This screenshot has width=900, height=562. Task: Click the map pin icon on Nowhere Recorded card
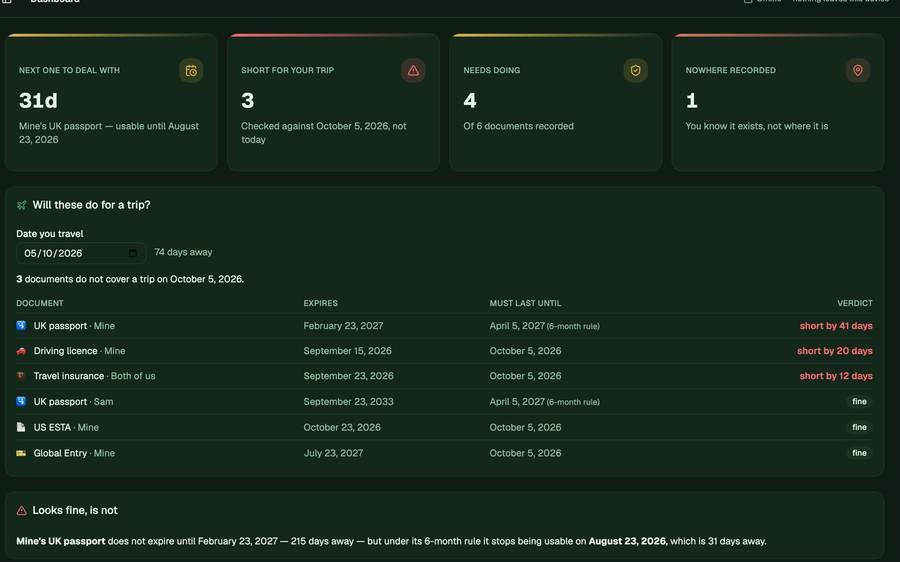[858, 71]
